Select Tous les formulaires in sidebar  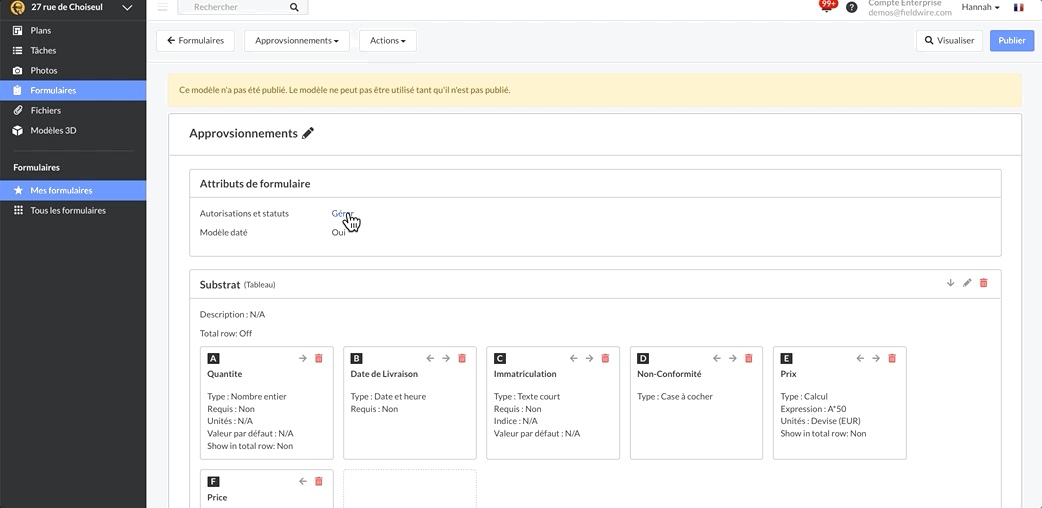(68, 211)
